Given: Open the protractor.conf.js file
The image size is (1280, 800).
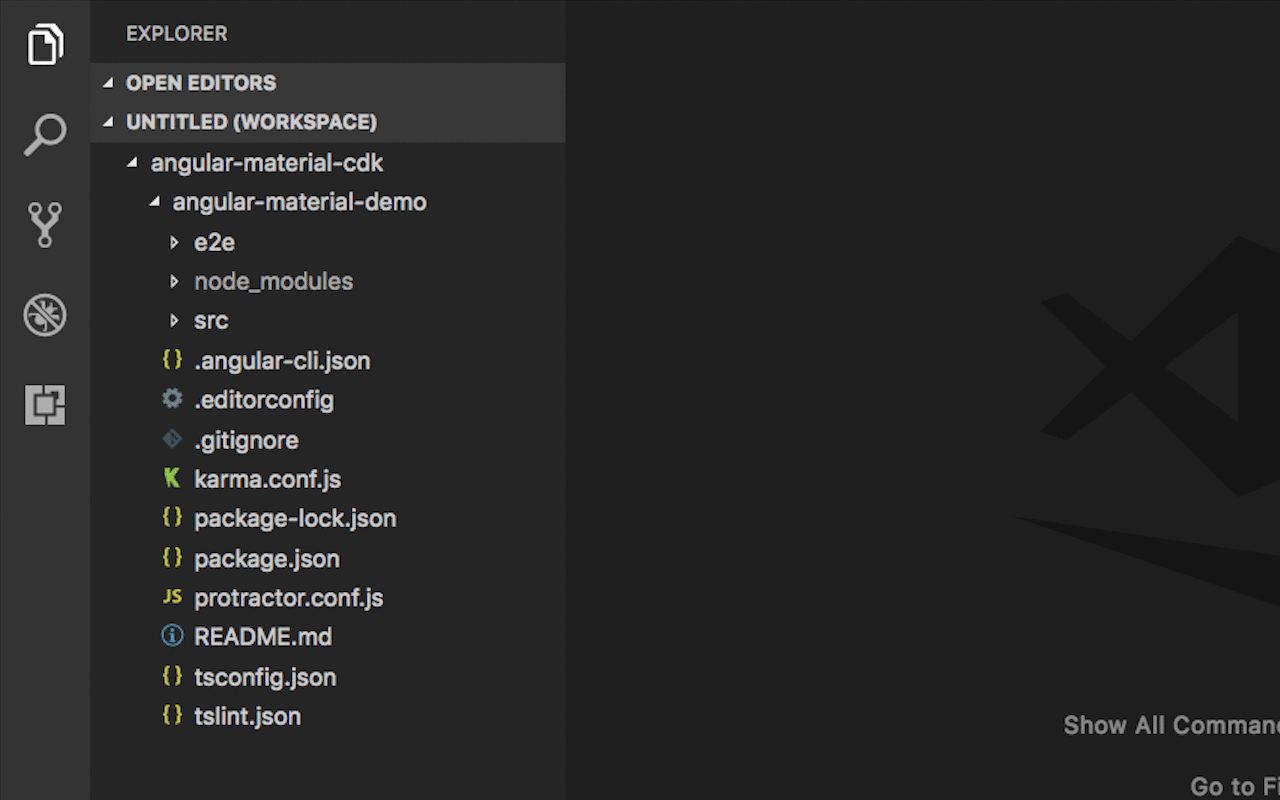Looking at the screenshot, I should 289,598.
